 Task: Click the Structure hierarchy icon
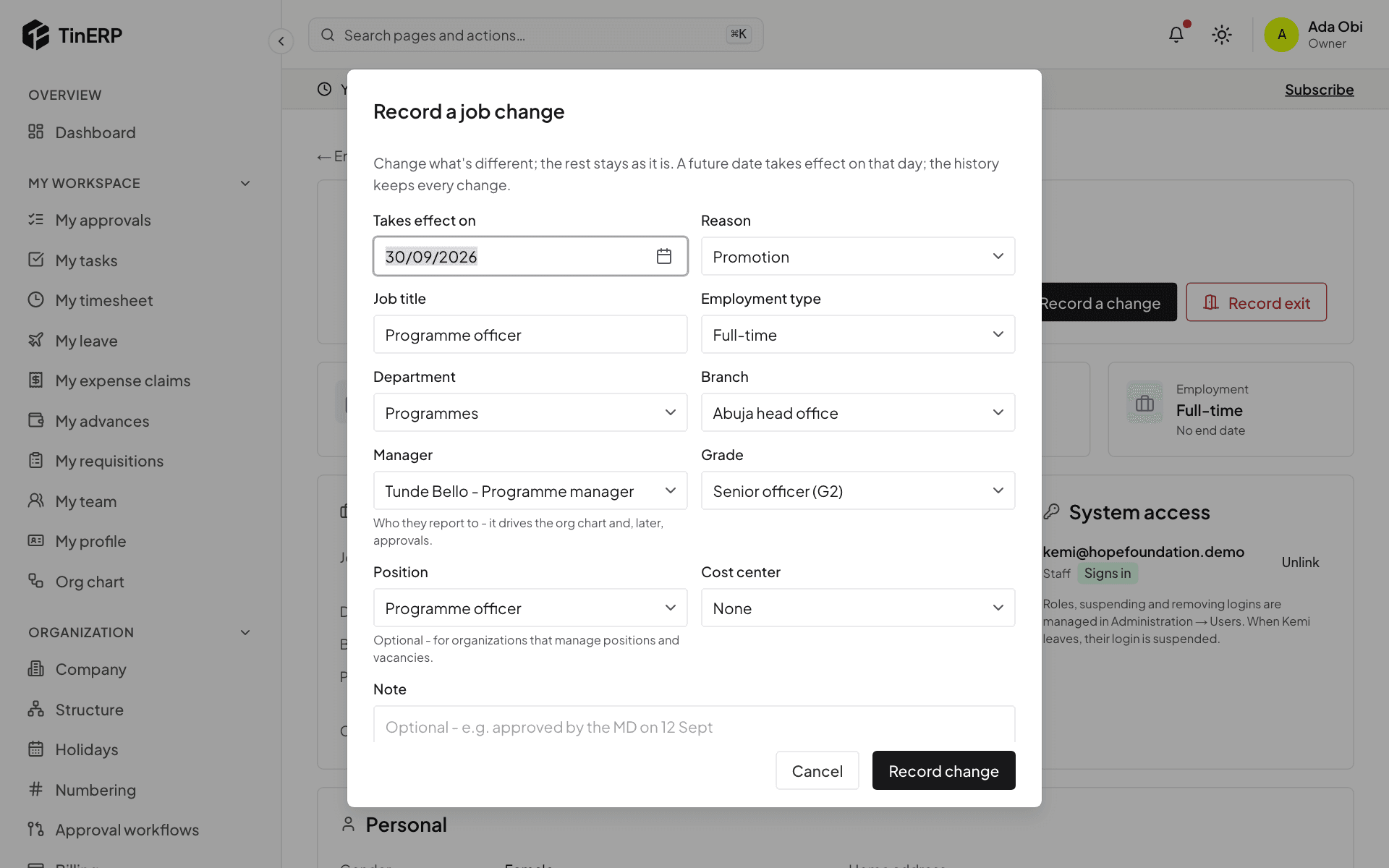[x=36, y=709]
